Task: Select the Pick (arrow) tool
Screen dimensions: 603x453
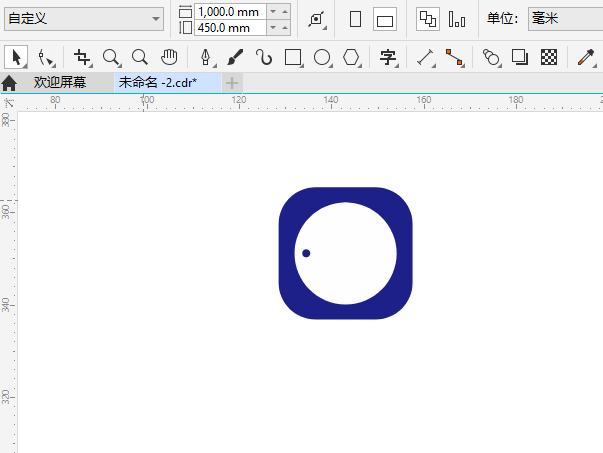Action: coord(16,57)
